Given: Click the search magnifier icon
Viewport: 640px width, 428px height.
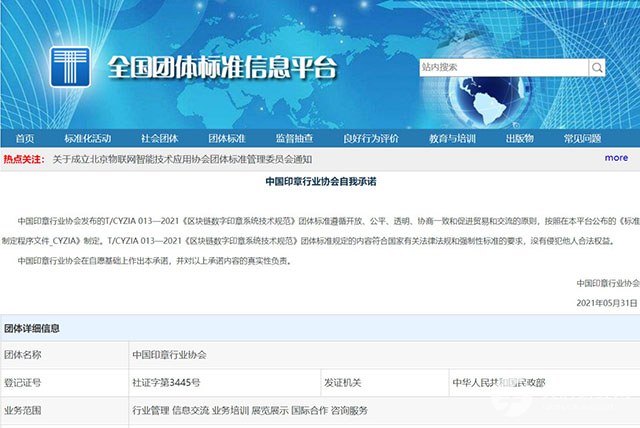Looking at the screenshot, I should click(597, 68).
